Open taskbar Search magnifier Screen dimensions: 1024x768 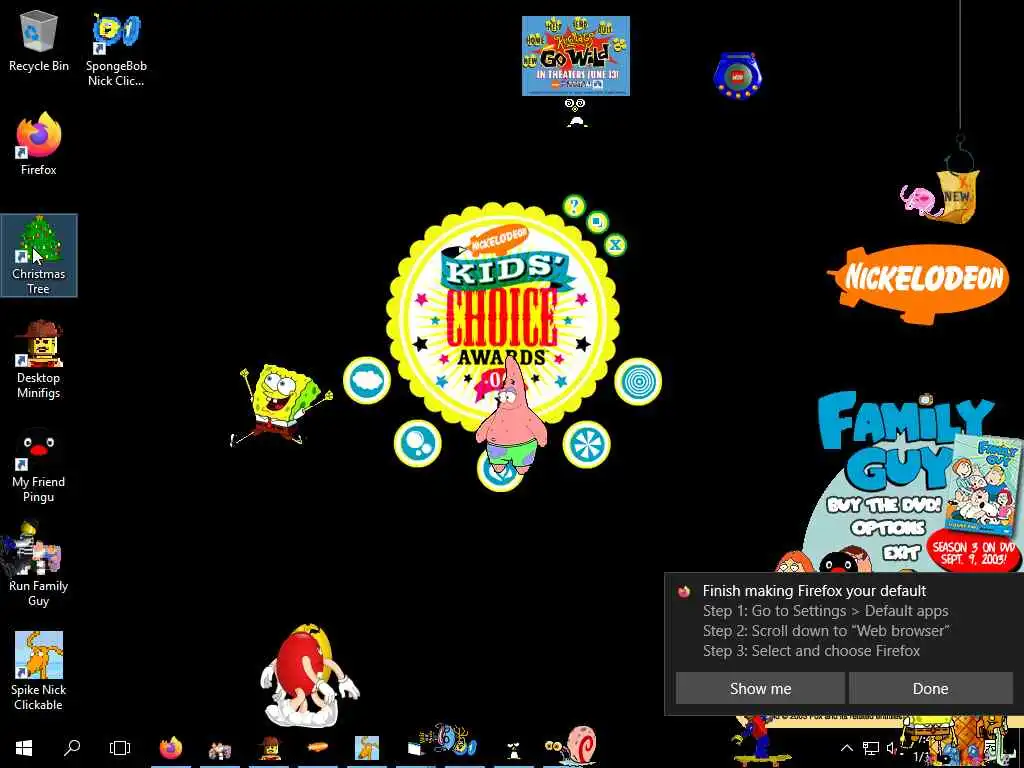[x=72, y=748]
